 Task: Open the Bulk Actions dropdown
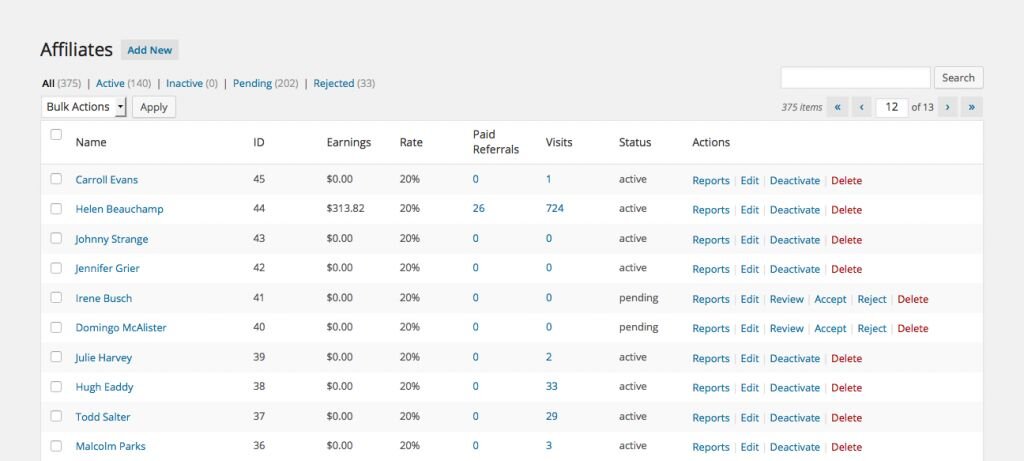(84, 107)
